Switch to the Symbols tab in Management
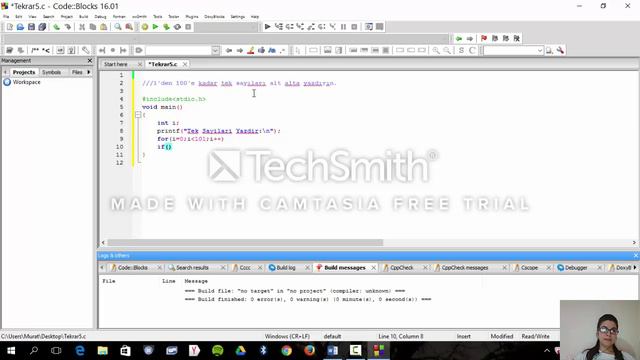 pyautogui.click(x=51, y=72)
